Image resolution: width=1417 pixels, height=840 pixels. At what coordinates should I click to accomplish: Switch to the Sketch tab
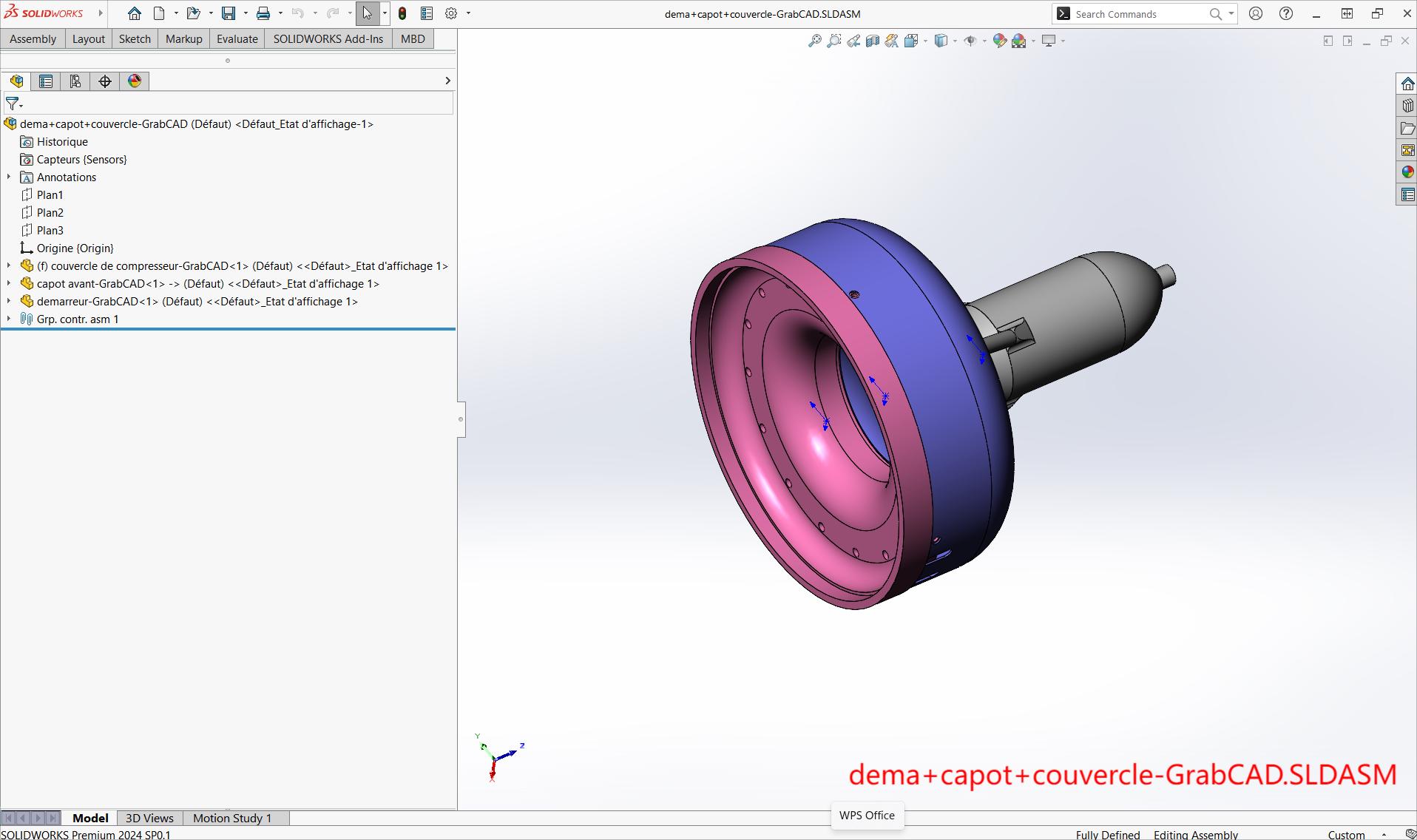tap(135, 39)
